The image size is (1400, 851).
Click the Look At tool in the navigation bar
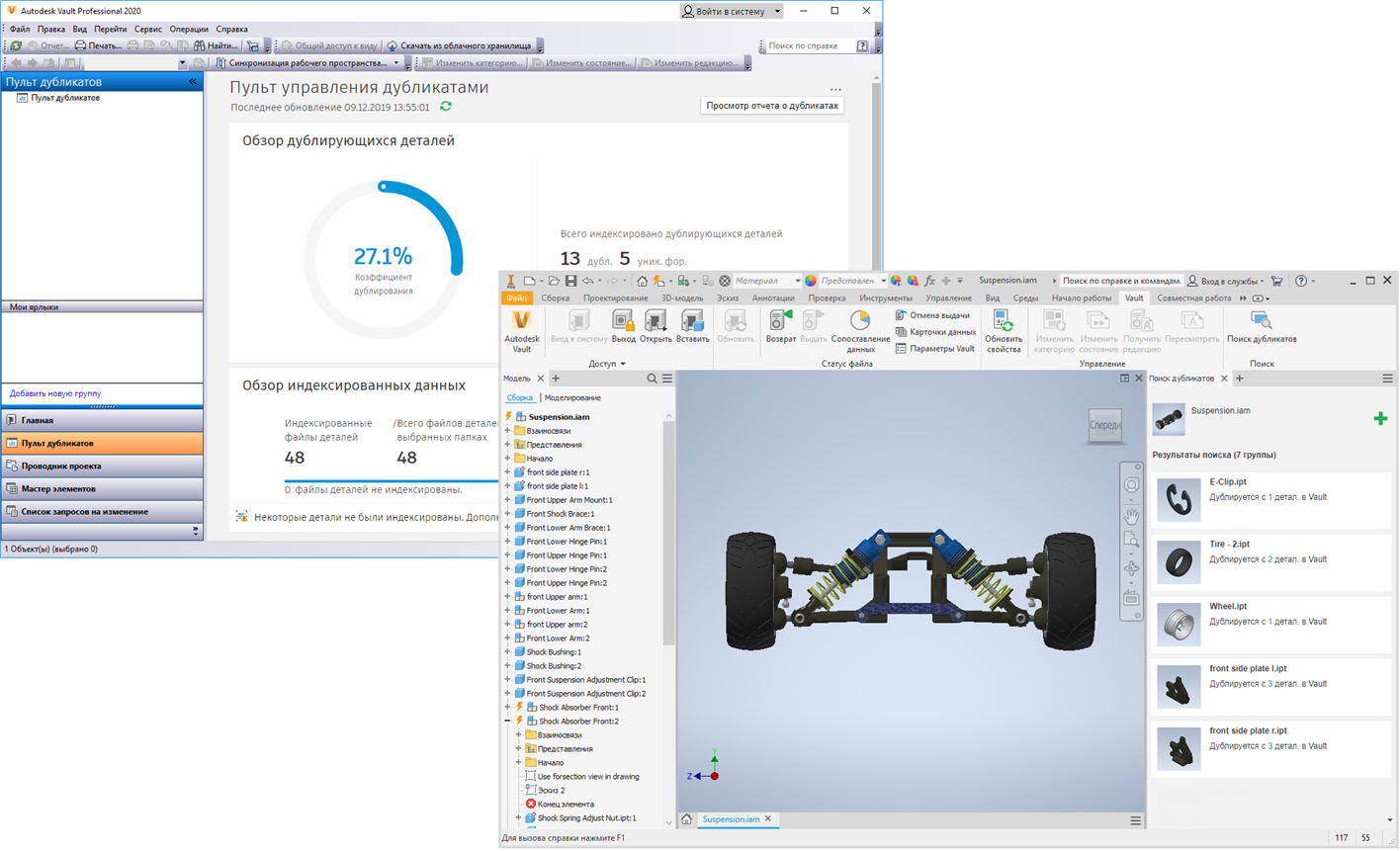point(1131,598)
